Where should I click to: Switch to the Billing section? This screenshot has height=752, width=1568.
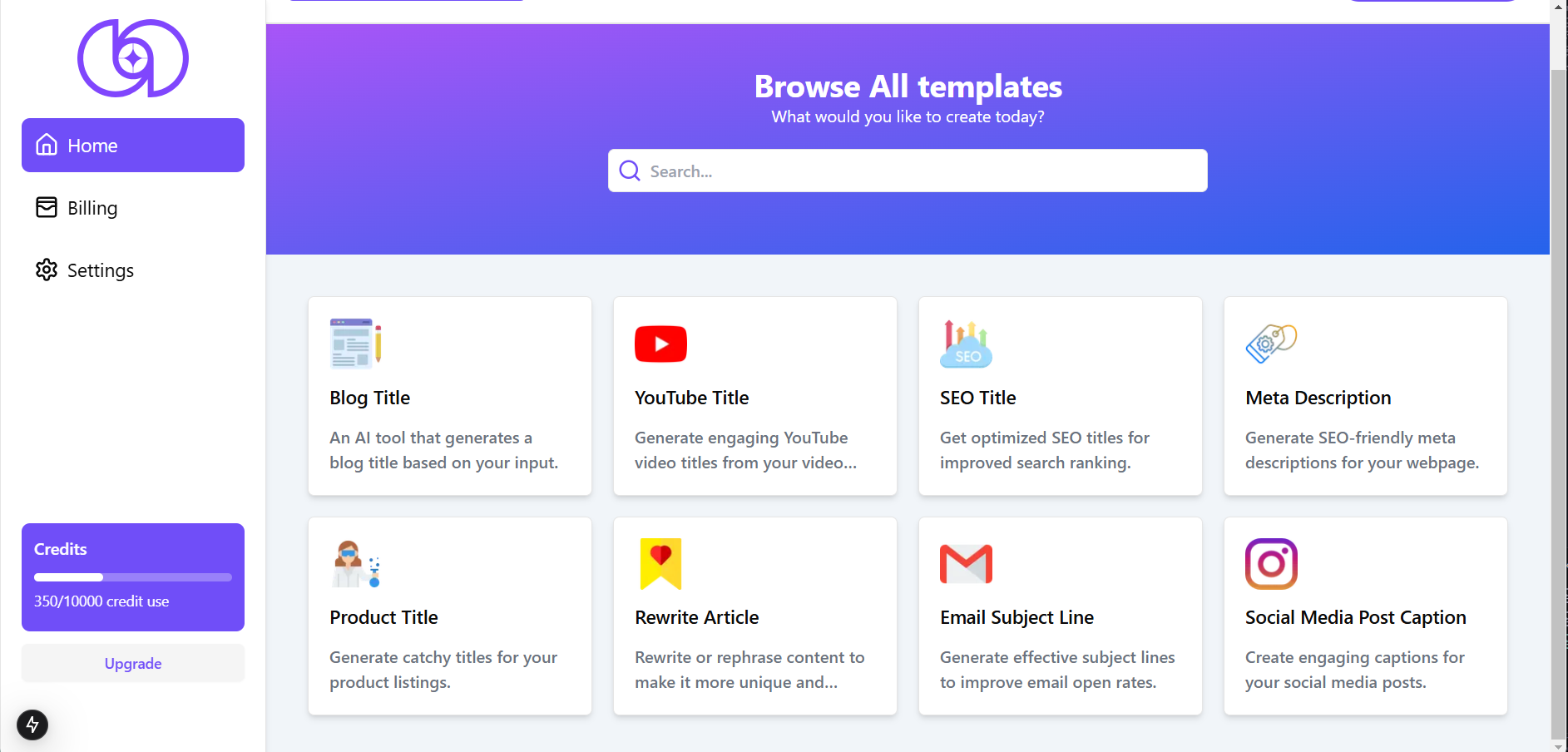pos(92,207)
